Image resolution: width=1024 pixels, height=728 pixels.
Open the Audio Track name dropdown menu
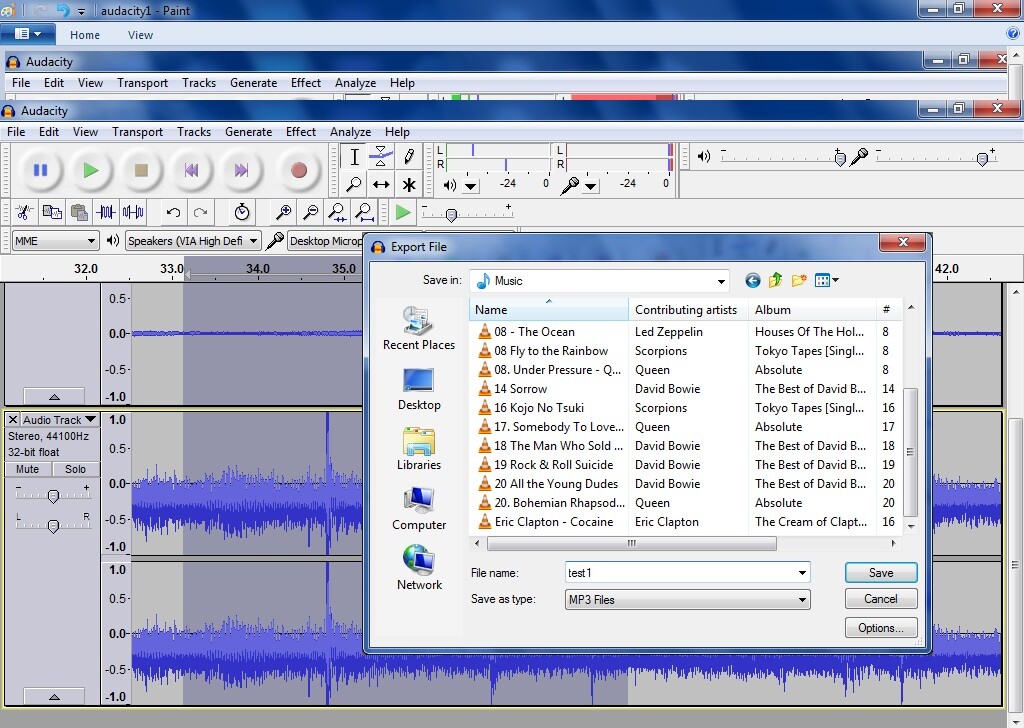(59, 419)
